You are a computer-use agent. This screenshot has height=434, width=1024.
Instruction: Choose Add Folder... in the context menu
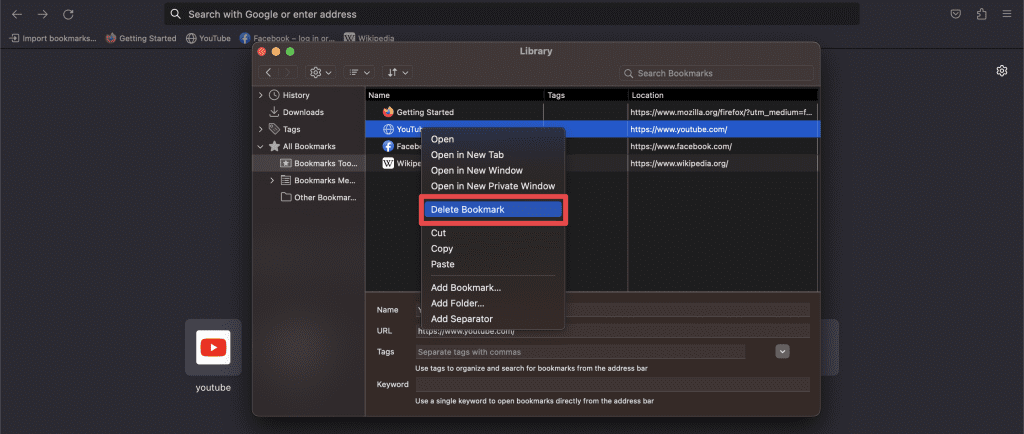click(457, 303)
